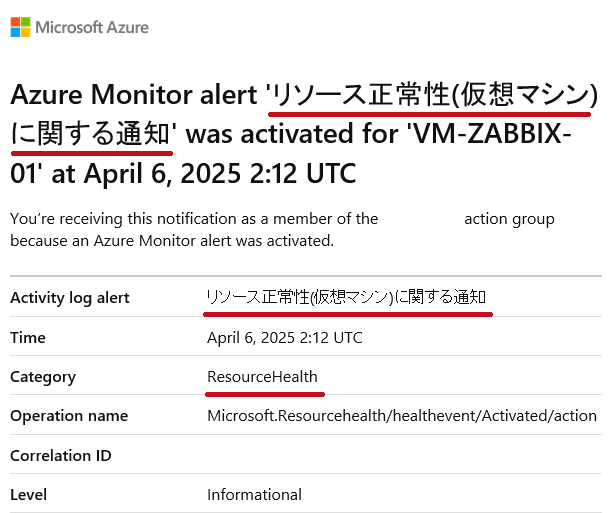609x513 pixels.
Task: Click the 'Correlation ID' row label
Action: pos(61,456)
